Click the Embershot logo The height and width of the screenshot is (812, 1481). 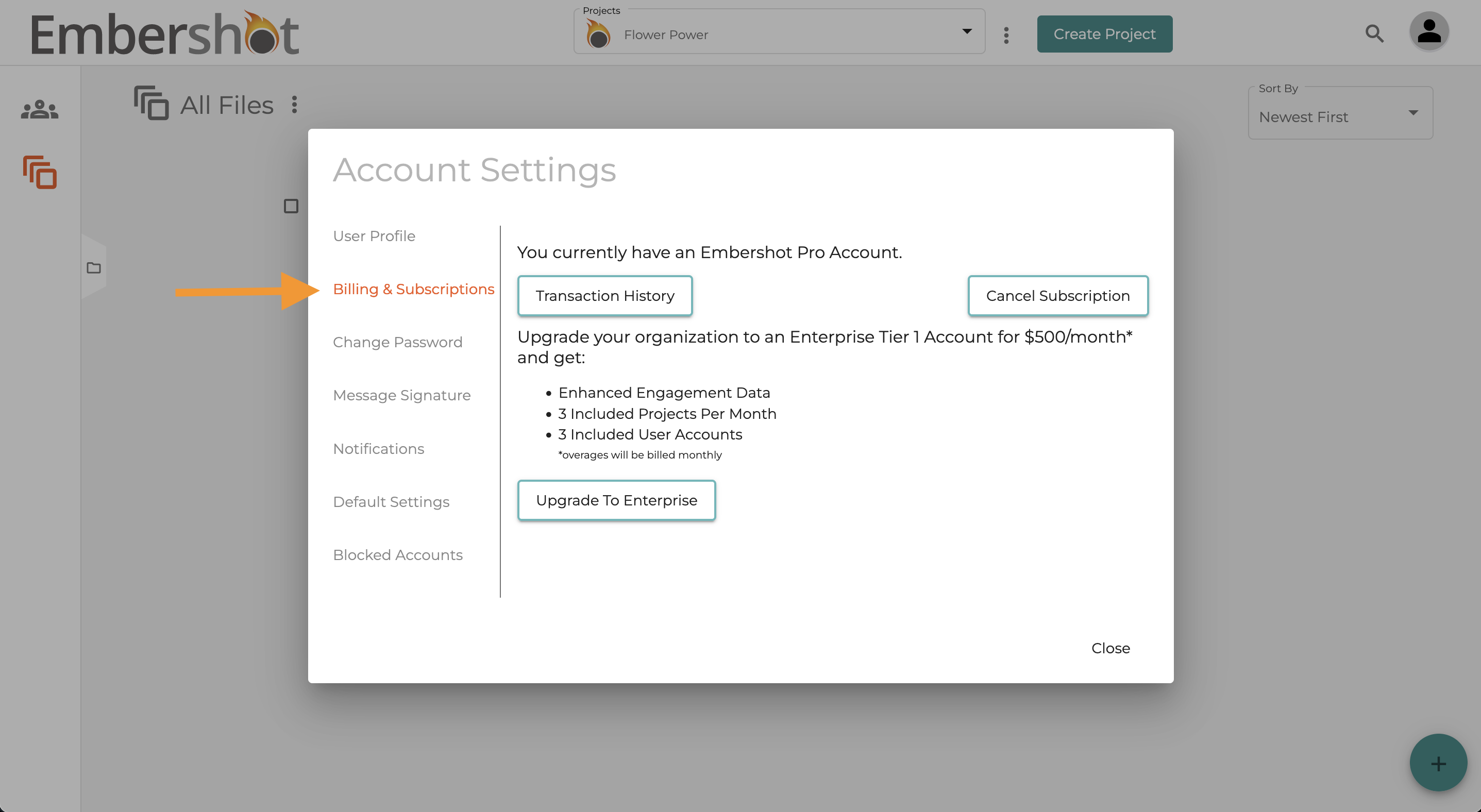(164, 33)
